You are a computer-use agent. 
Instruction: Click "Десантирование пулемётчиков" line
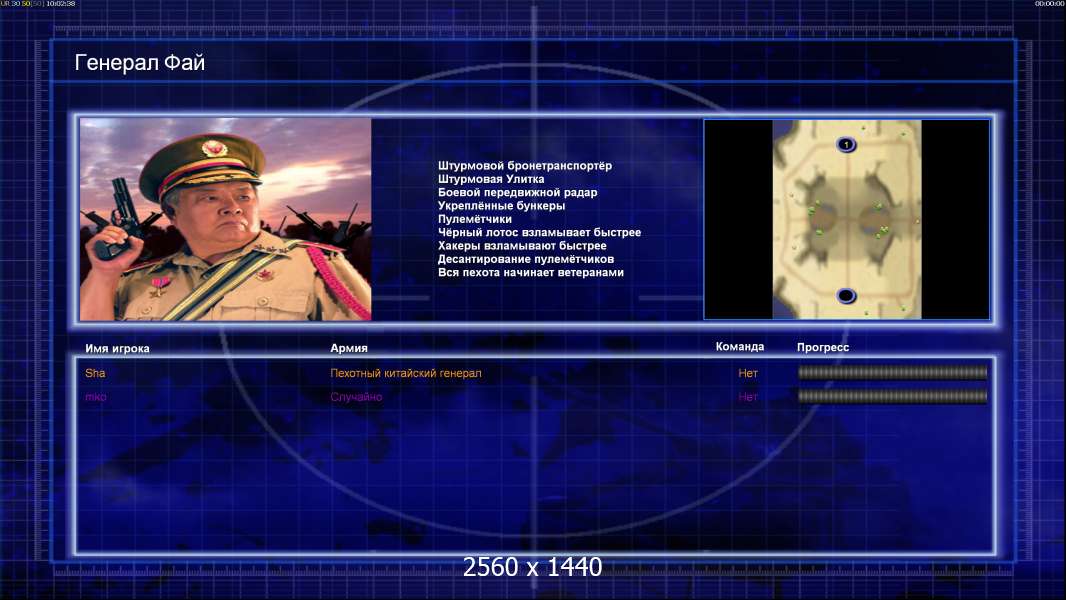(526, 259)
